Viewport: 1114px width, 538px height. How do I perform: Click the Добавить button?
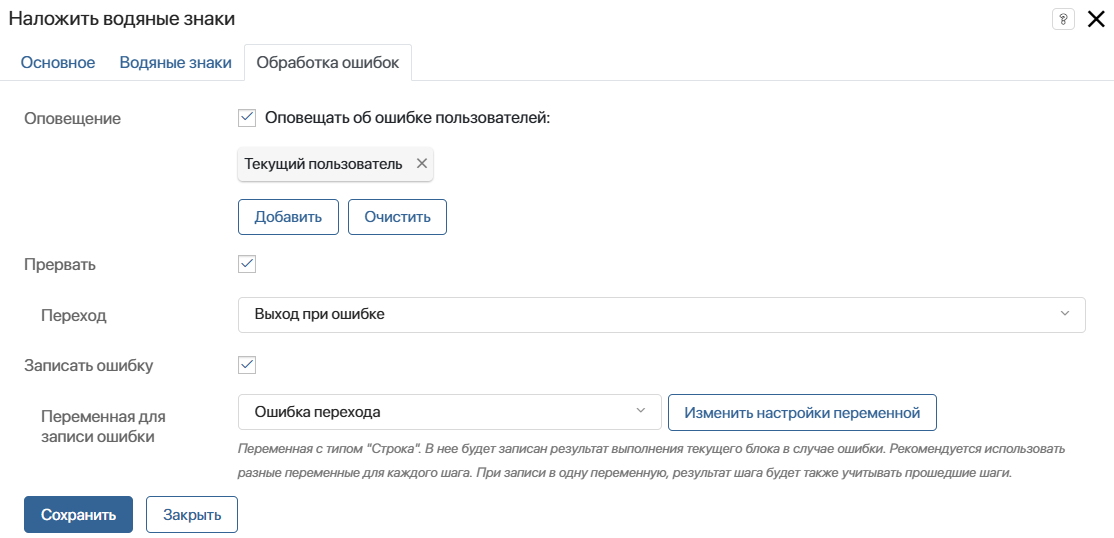point(288,217)
